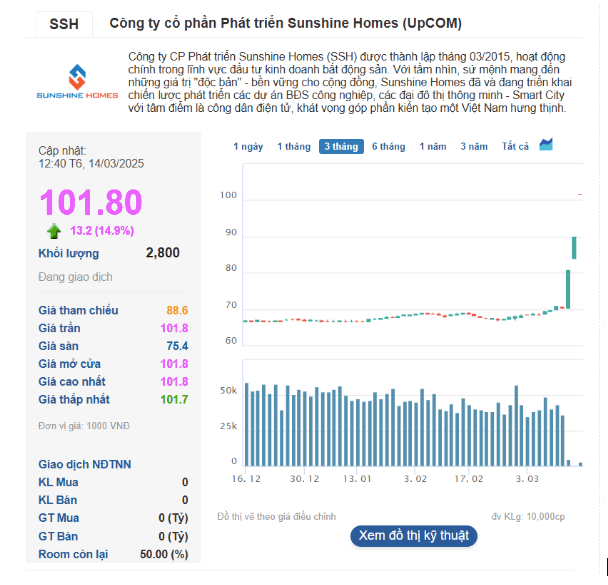Click the Giá trần label
Viewport: 608px width, 585px height.
pos(59,328)
